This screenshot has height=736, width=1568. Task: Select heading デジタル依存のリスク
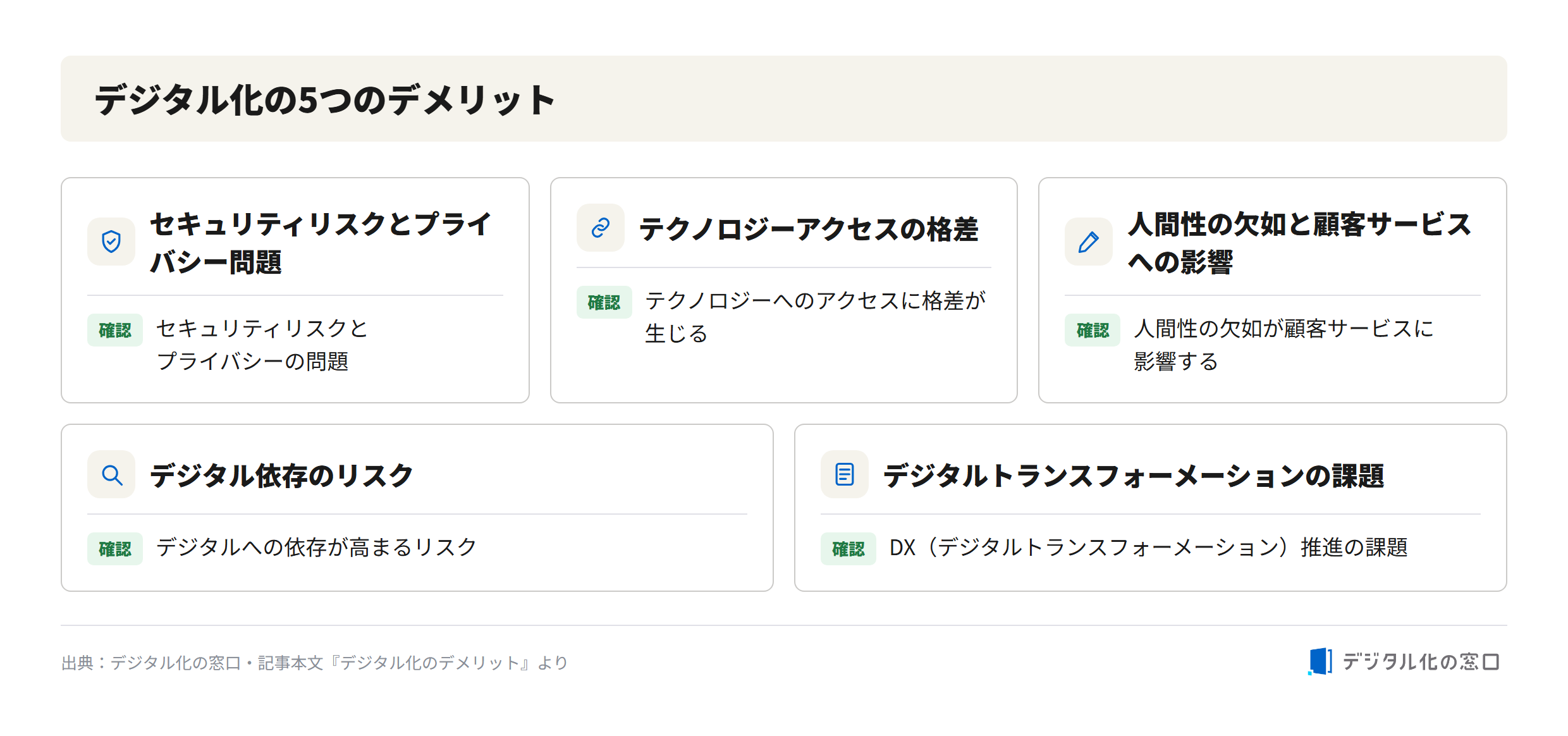point(281,475)
